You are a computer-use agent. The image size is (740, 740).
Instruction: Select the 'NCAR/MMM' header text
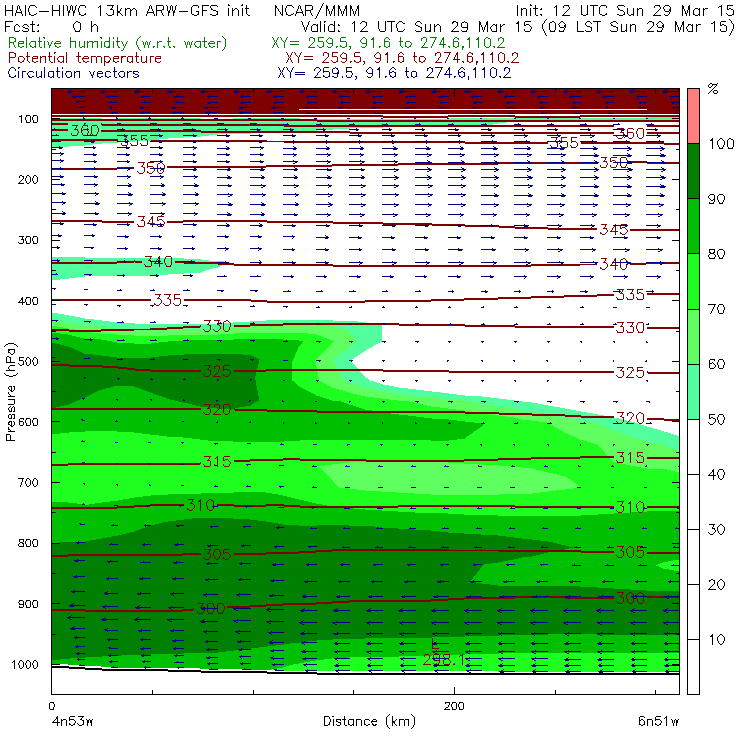pyautogui.click(x=317, y=11)
